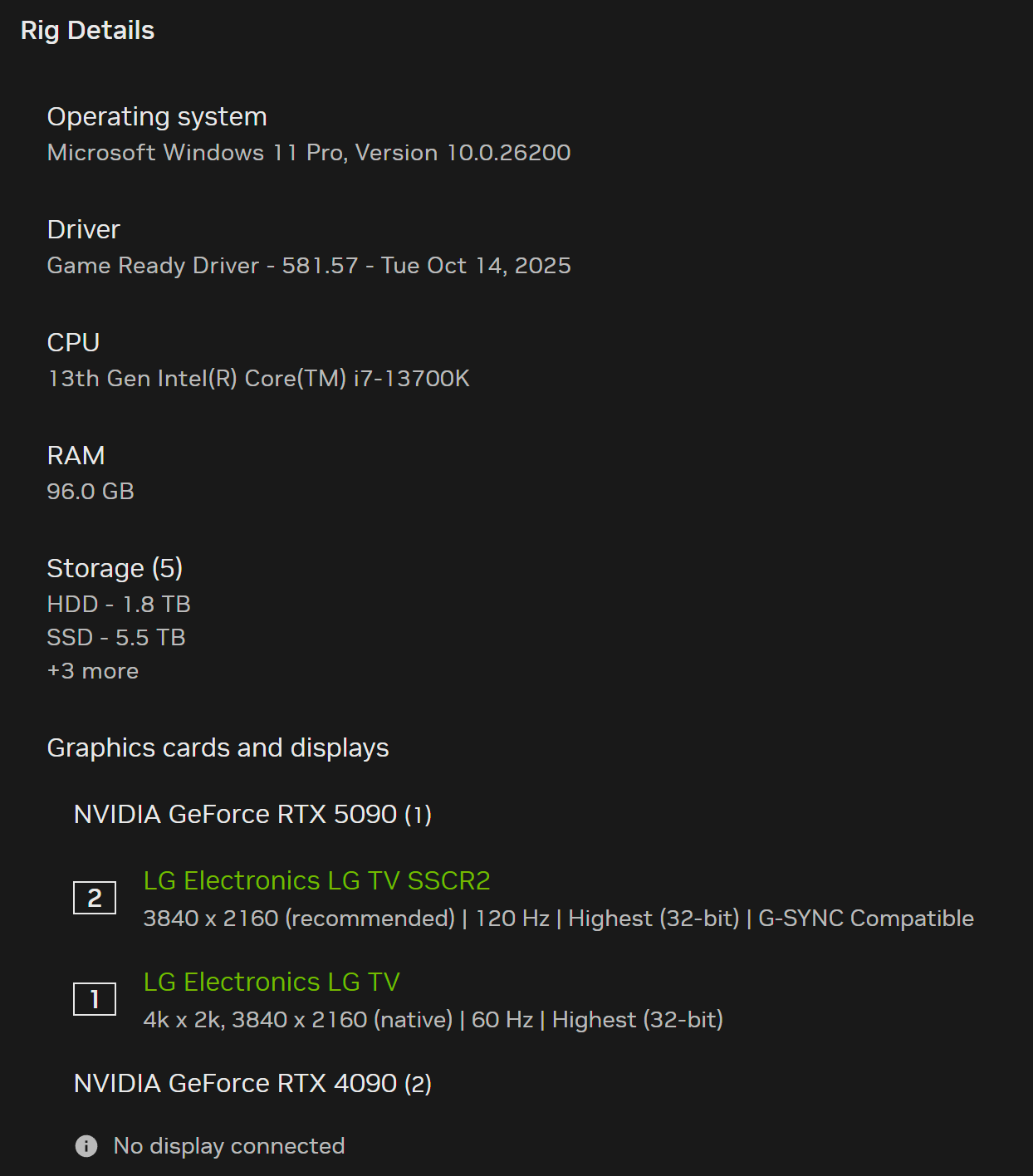
Task: Click the SSD - 5.5 TB storage line
Action: coord(116,638)
